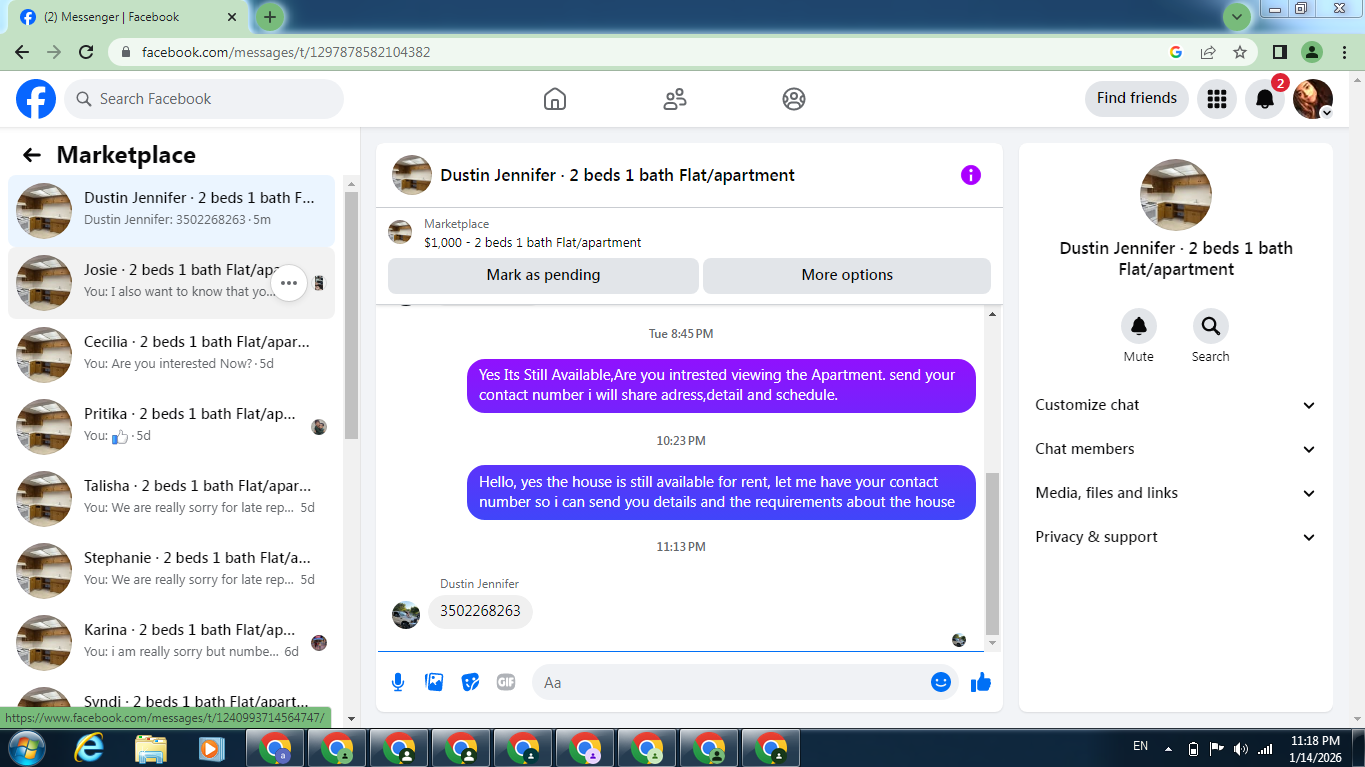Click Chrome three-dot menu
1365x767 pixels.
[1343, 52]
